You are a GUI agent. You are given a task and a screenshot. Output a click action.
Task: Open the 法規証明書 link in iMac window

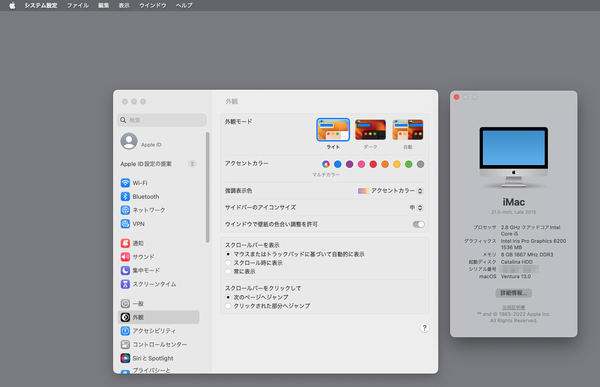point(514,307)
